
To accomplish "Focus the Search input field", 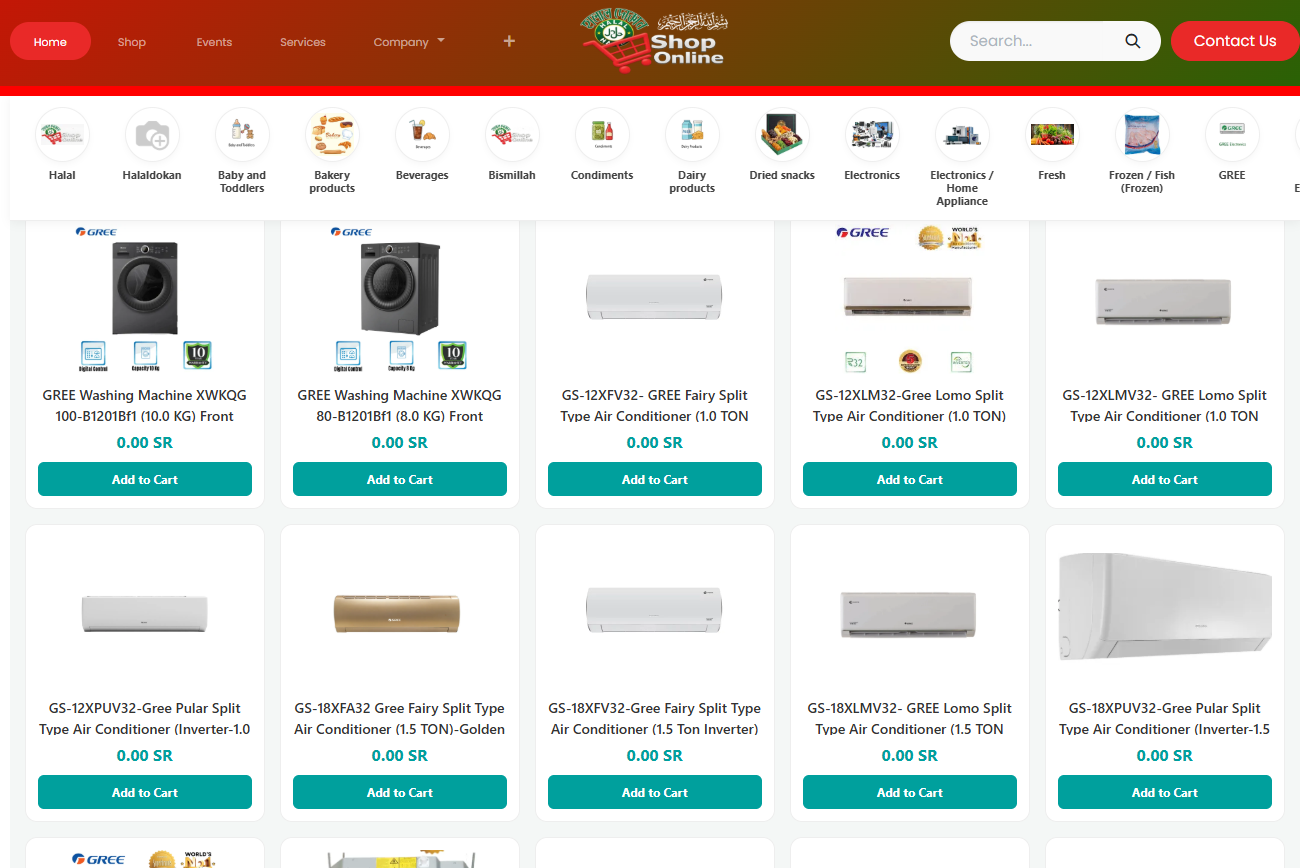I will pyautogui.click(x=1040, y=41).
